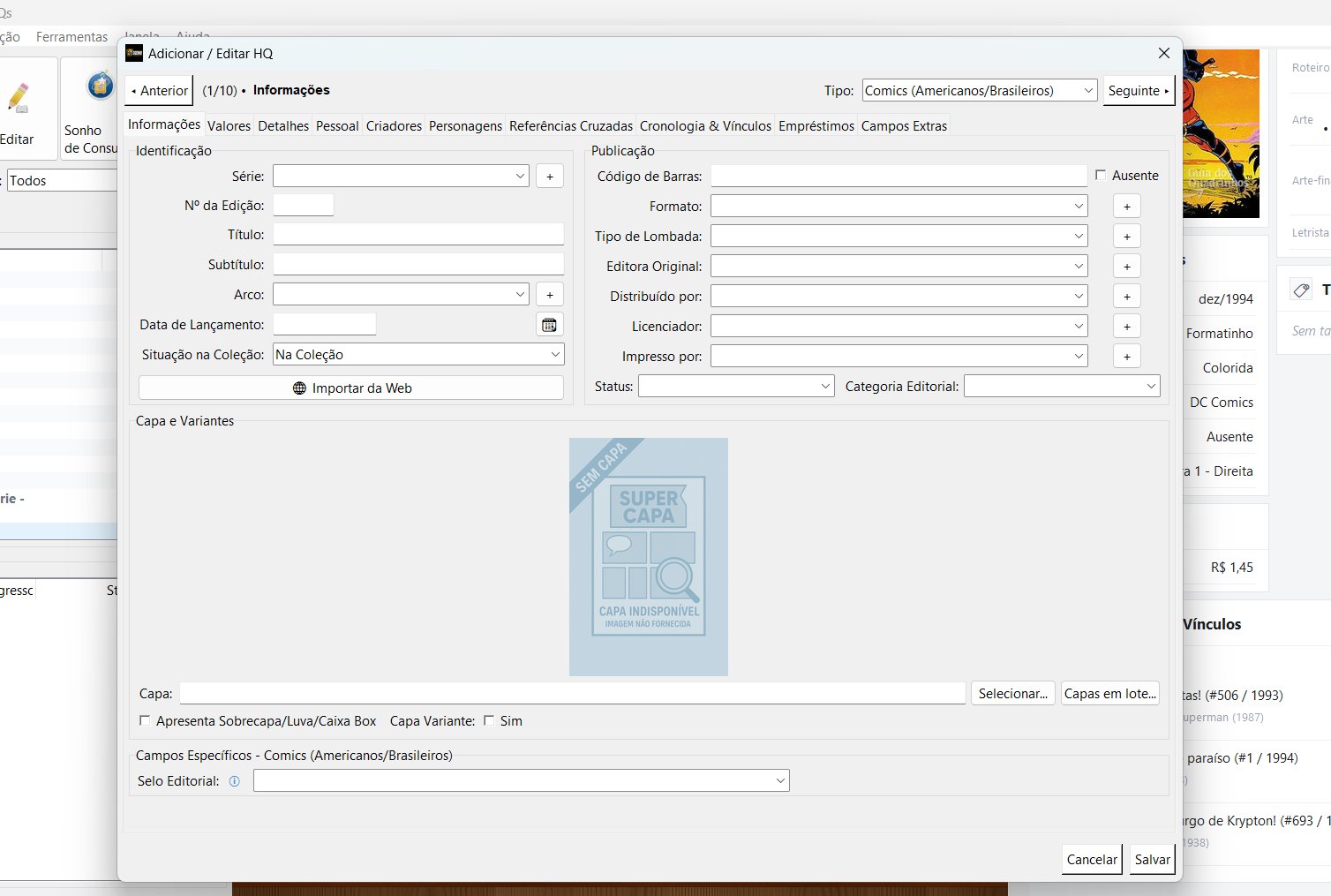Click the Seguinte button
The width and height of the screenshot is (1331, 896).
1139,90
